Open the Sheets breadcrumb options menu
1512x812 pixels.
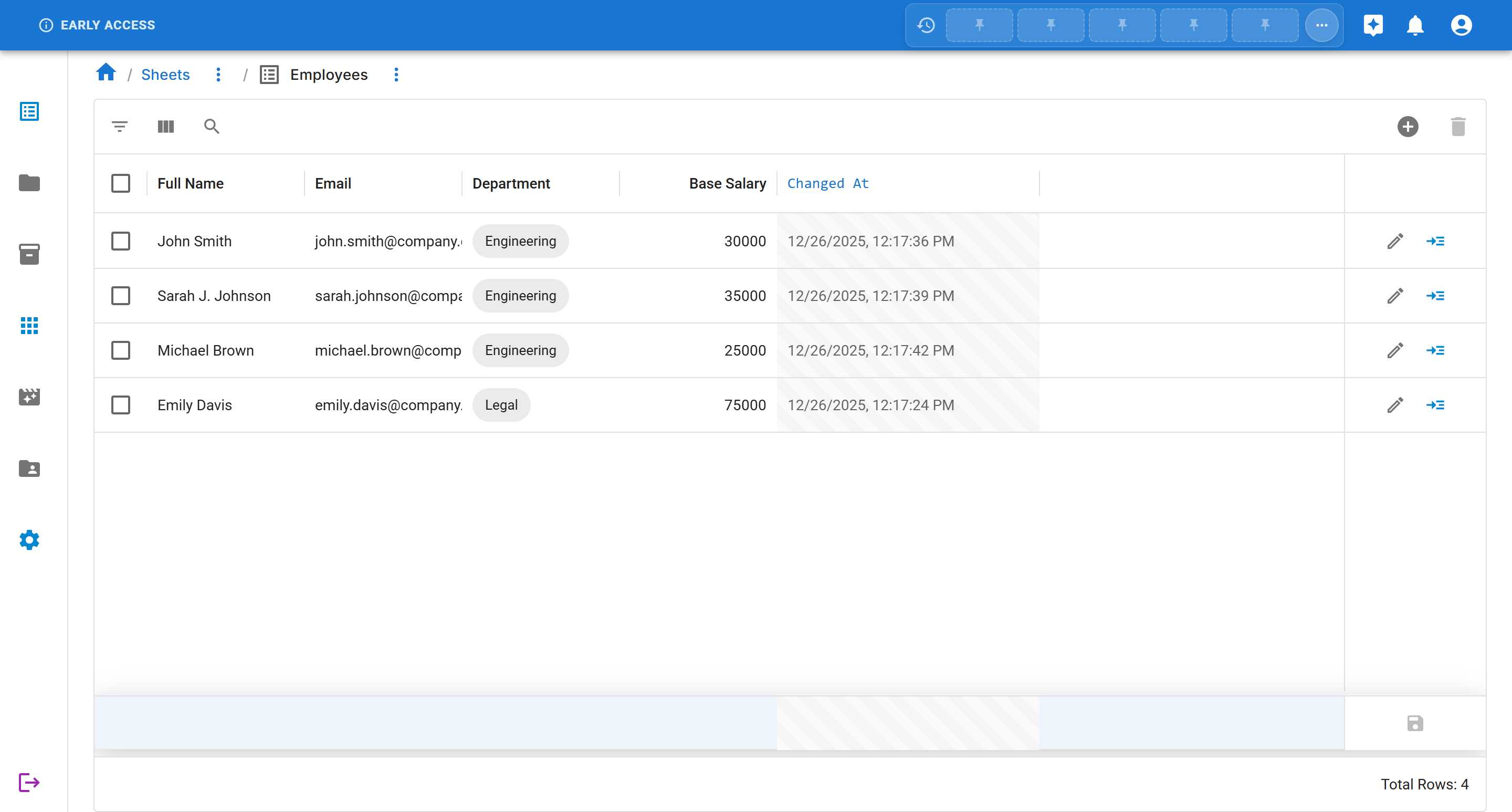218,75
